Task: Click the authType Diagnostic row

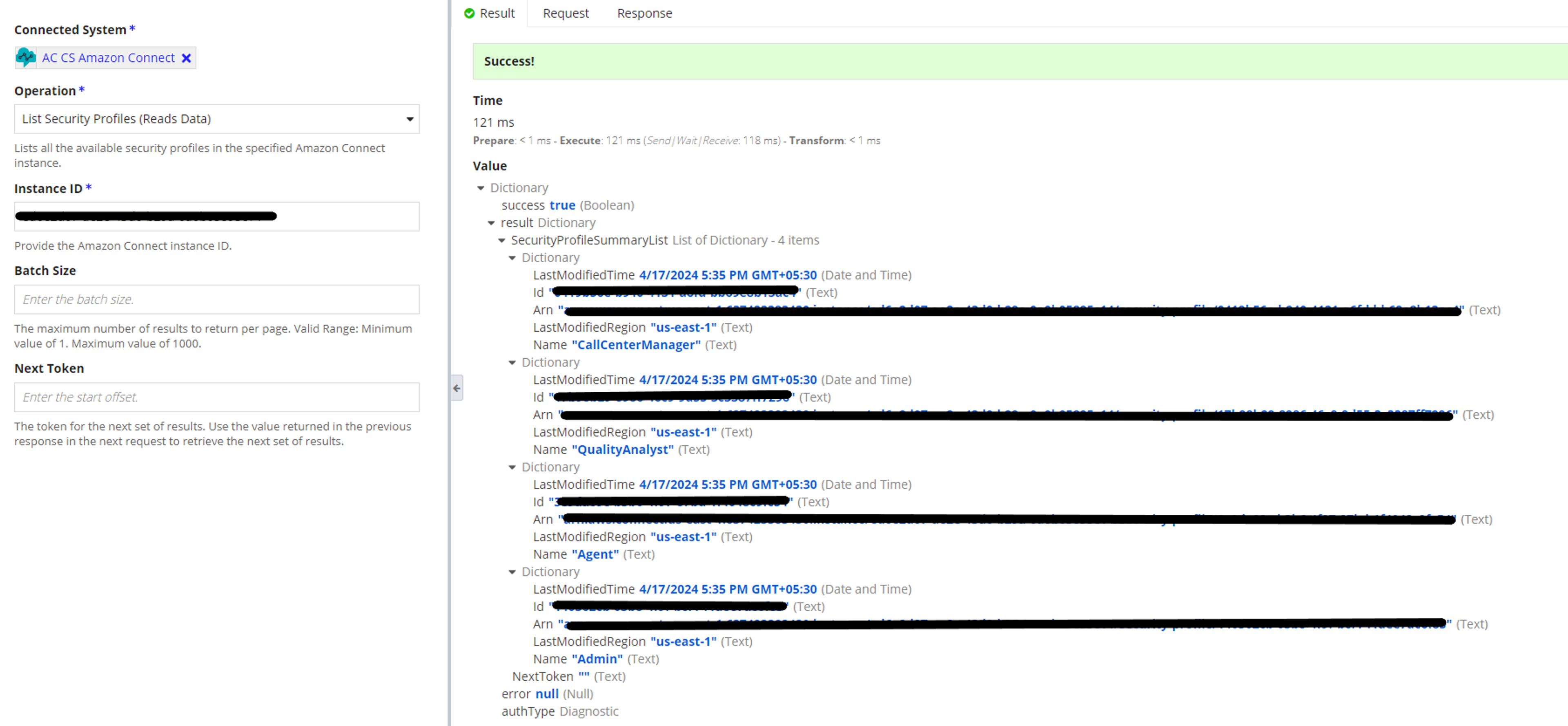Action: tap(559, 712)
